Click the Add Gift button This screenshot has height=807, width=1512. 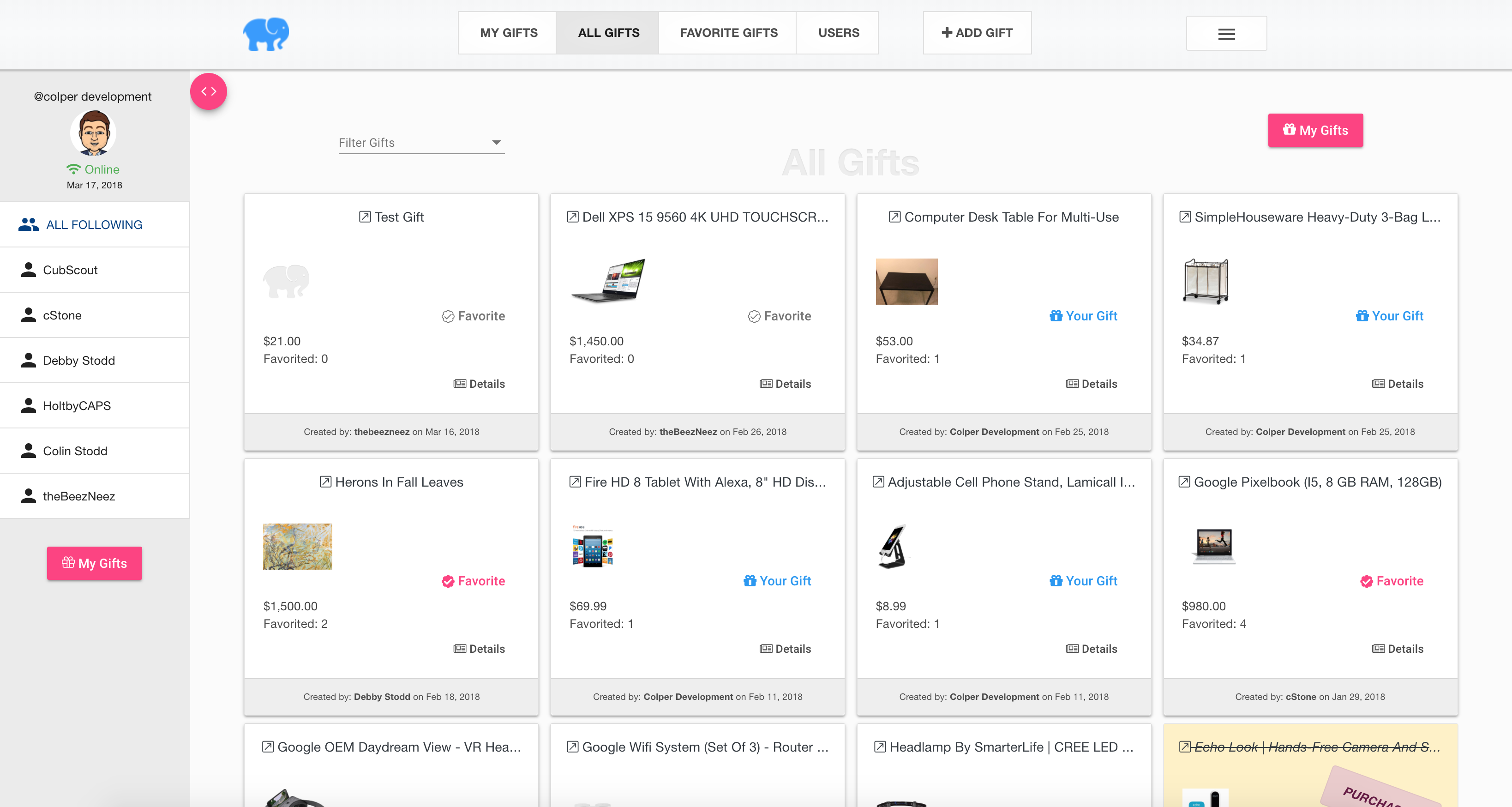(977, 33)
